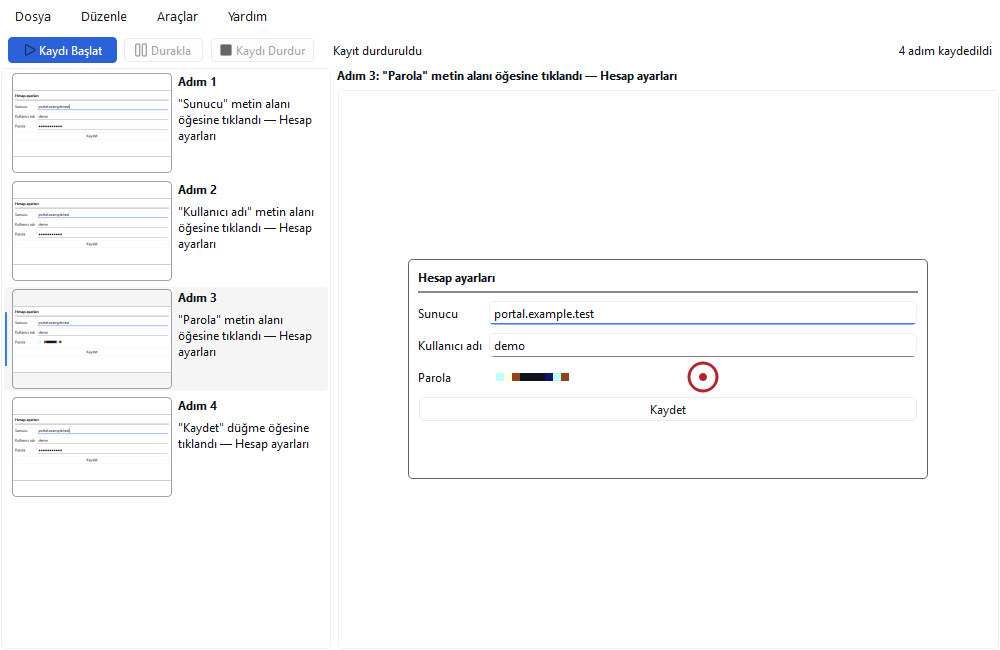Image resolution: width=1000 pixels, height=650 pixels.
Task: Click the Kullanıcı adı field showing demo
Action: 703,345
